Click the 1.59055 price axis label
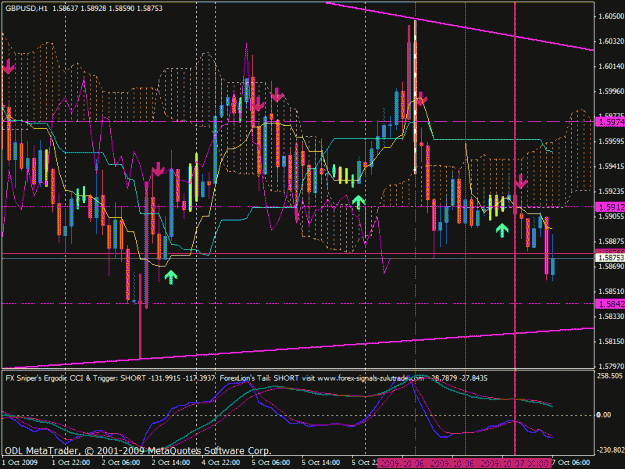This screenshot has width=625, height=469. click(611, 216)
